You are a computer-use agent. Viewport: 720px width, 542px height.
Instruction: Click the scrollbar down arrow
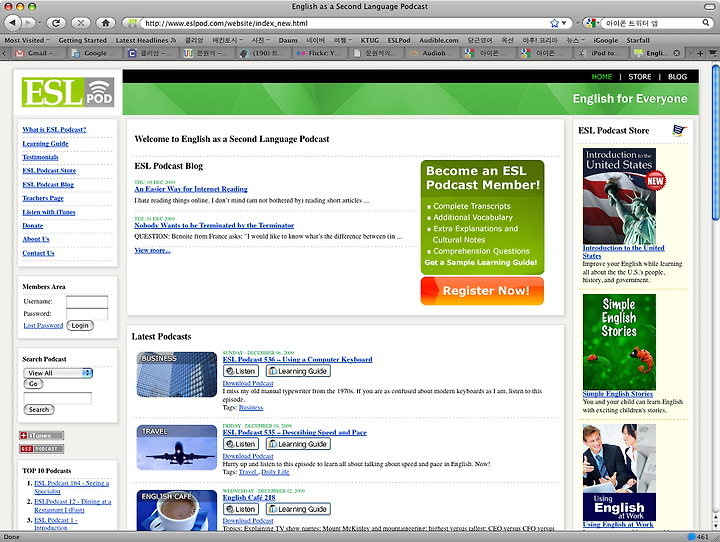[x=715, y=525]
